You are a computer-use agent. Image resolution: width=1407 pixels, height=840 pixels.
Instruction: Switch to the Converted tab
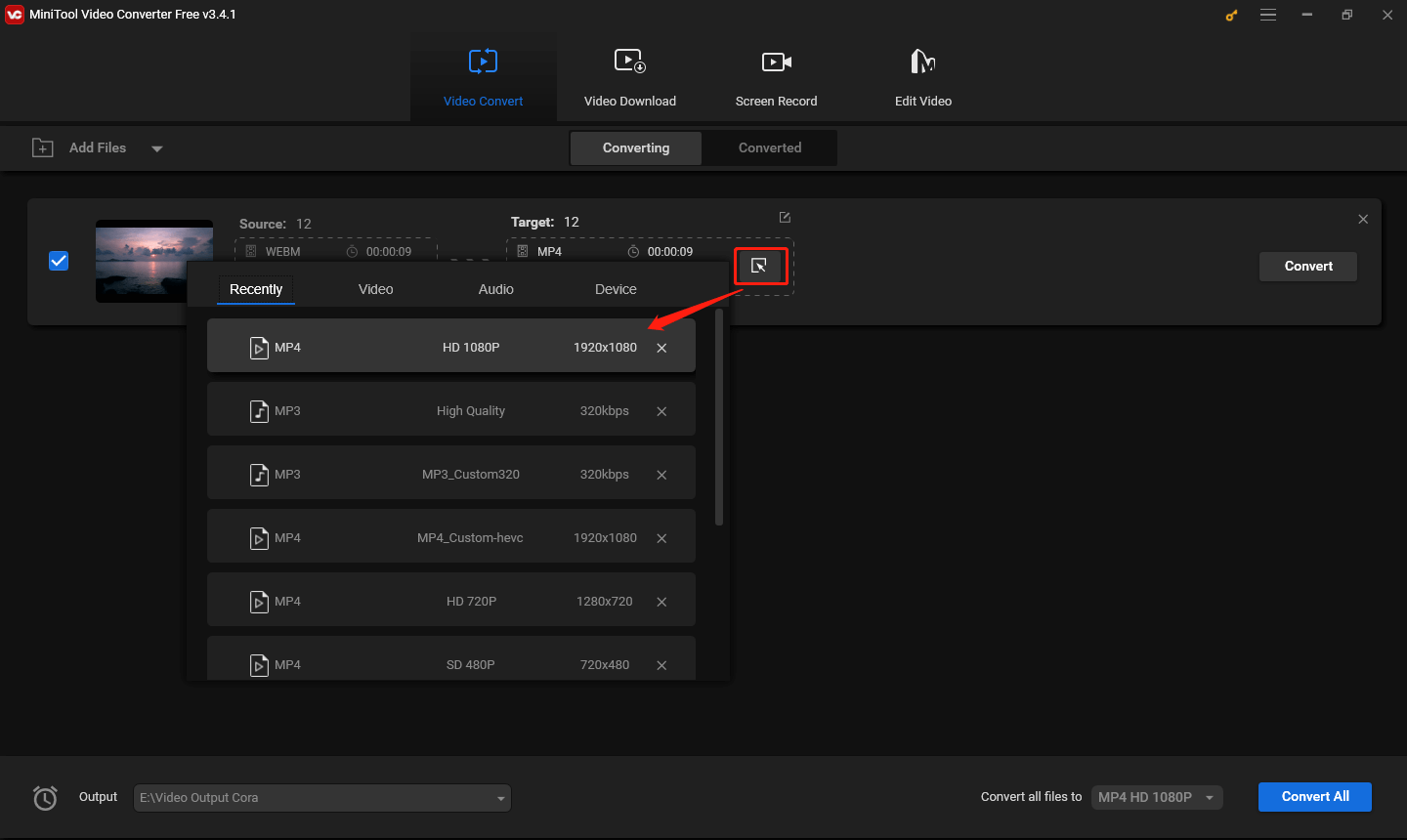click(770, 147)
